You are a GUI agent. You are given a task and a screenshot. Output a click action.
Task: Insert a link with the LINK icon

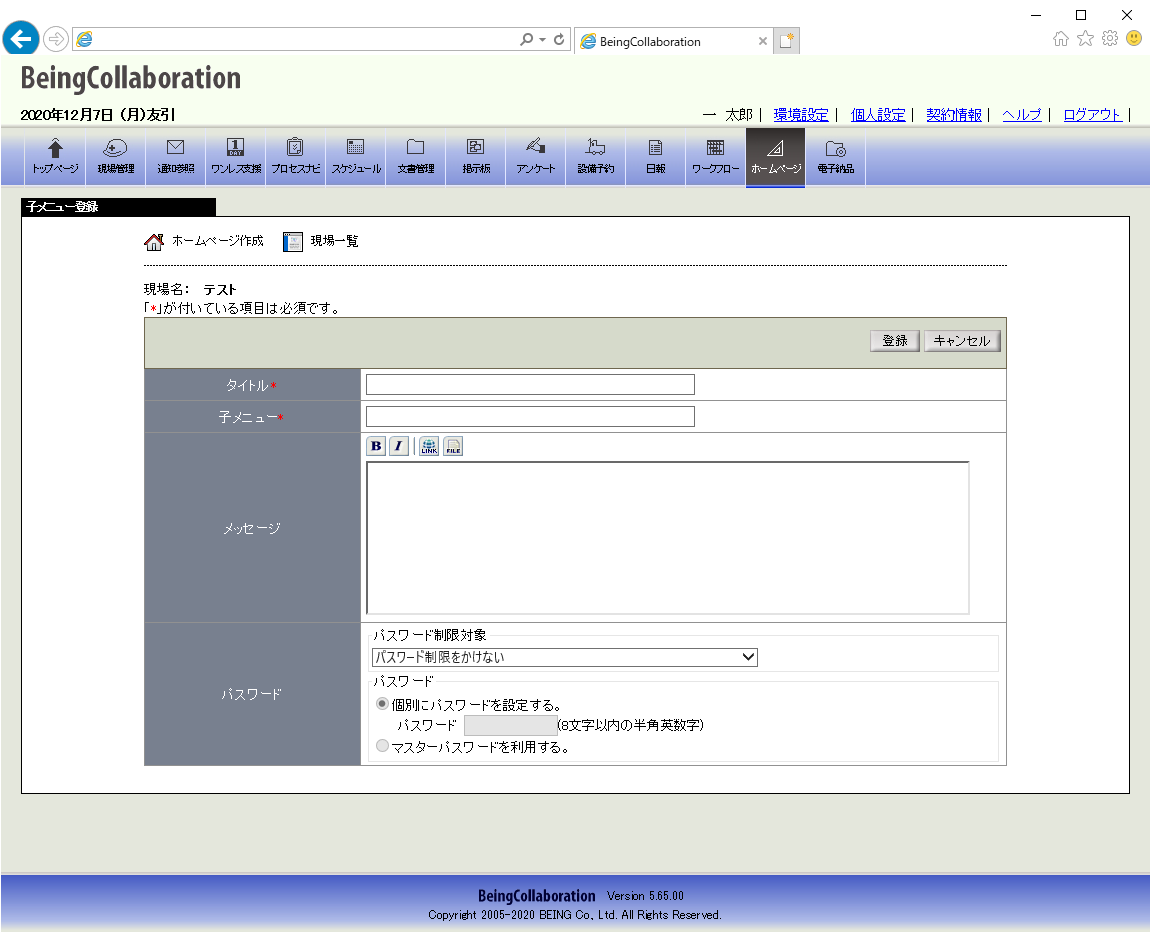coord(429,446)
